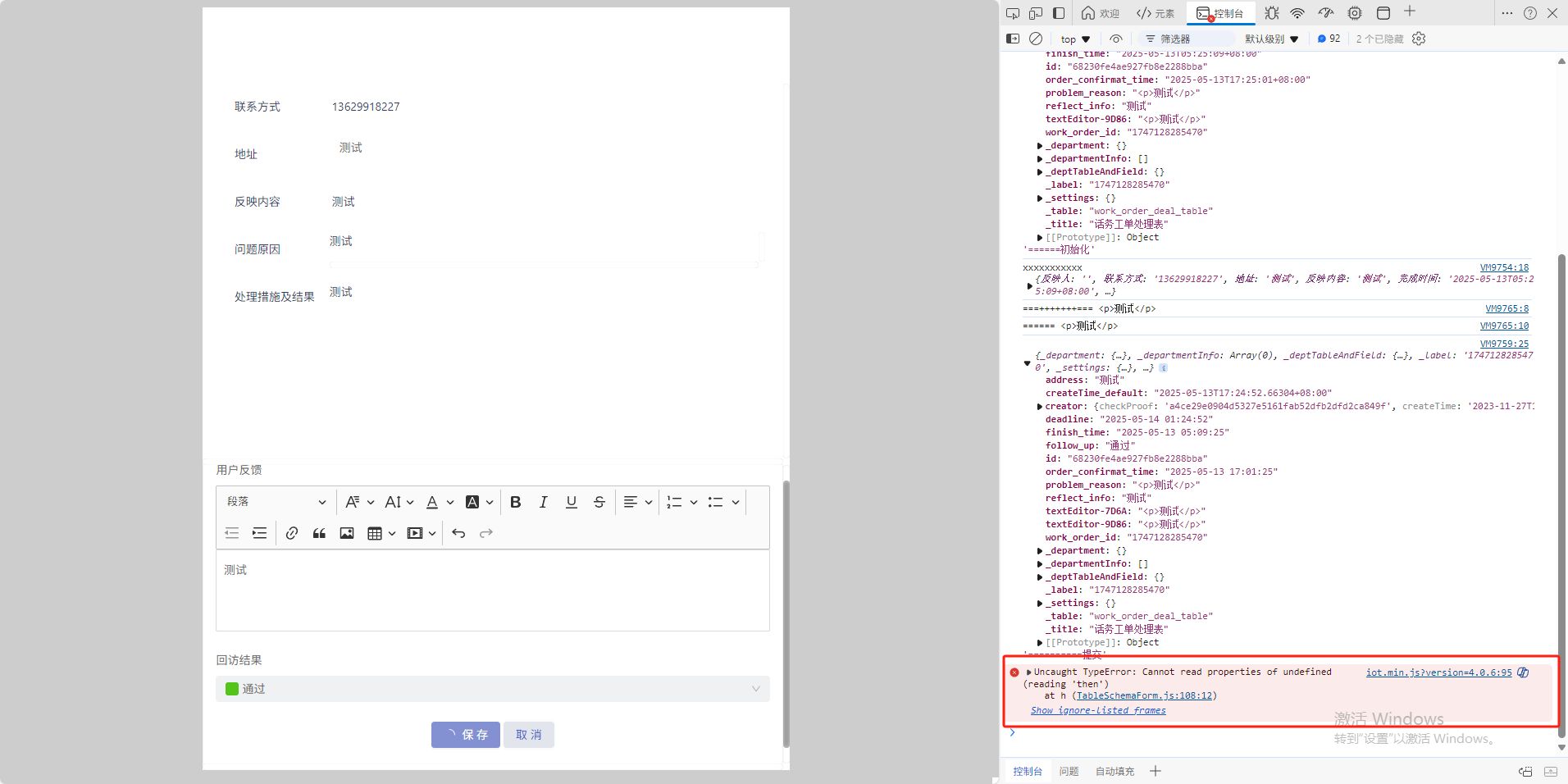The height and width of the screenshot is (784, 1568).
Task: Toggle the inspect element picker
Action: click(1013, 13)
